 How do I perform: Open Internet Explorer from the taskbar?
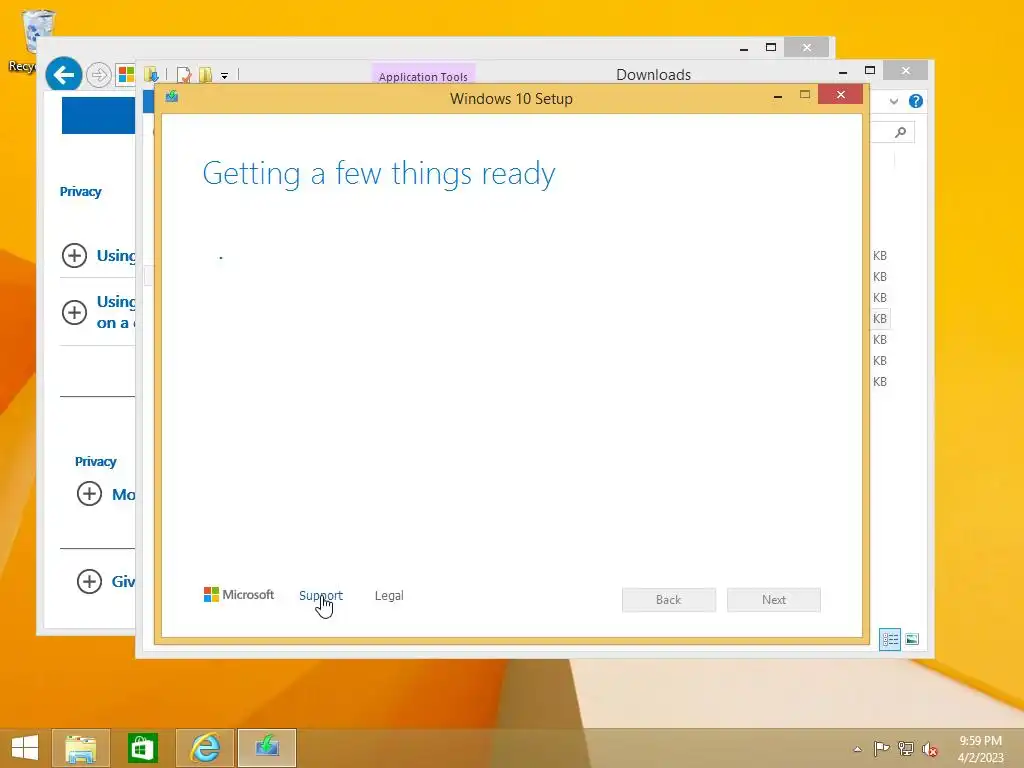click(x=205, y=748)
